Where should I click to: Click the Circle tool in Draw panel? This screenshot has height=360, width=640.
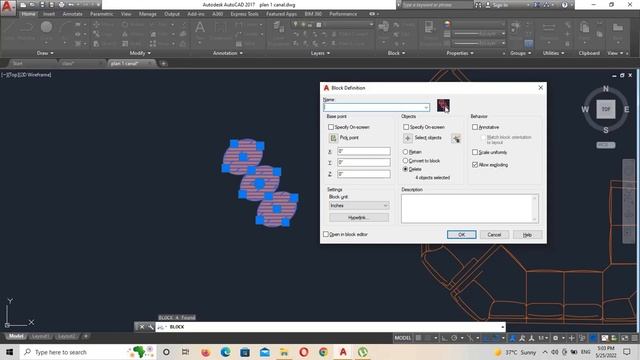pos(46,27)
